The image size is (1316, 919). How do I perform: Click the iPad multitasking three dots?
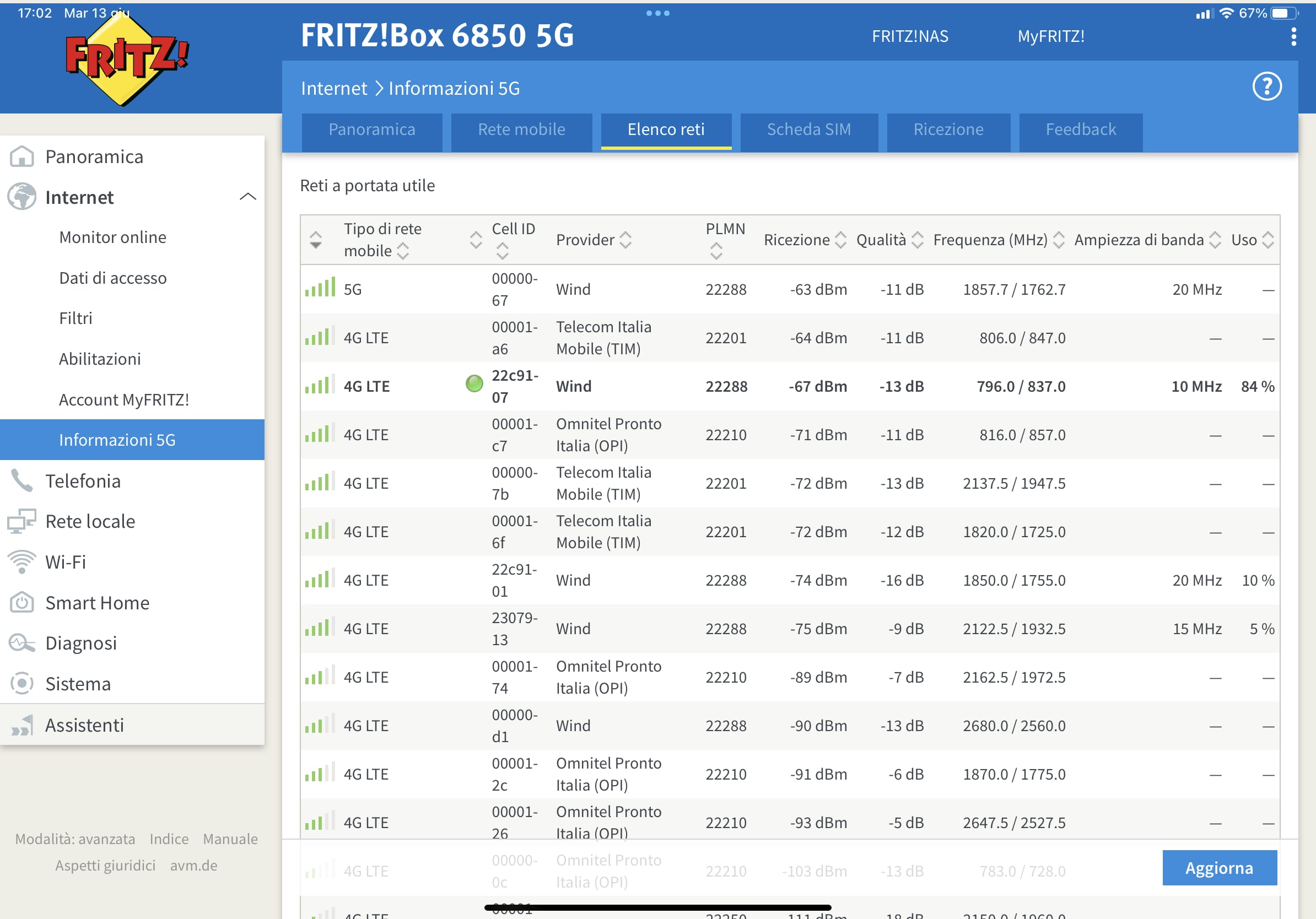657,13
